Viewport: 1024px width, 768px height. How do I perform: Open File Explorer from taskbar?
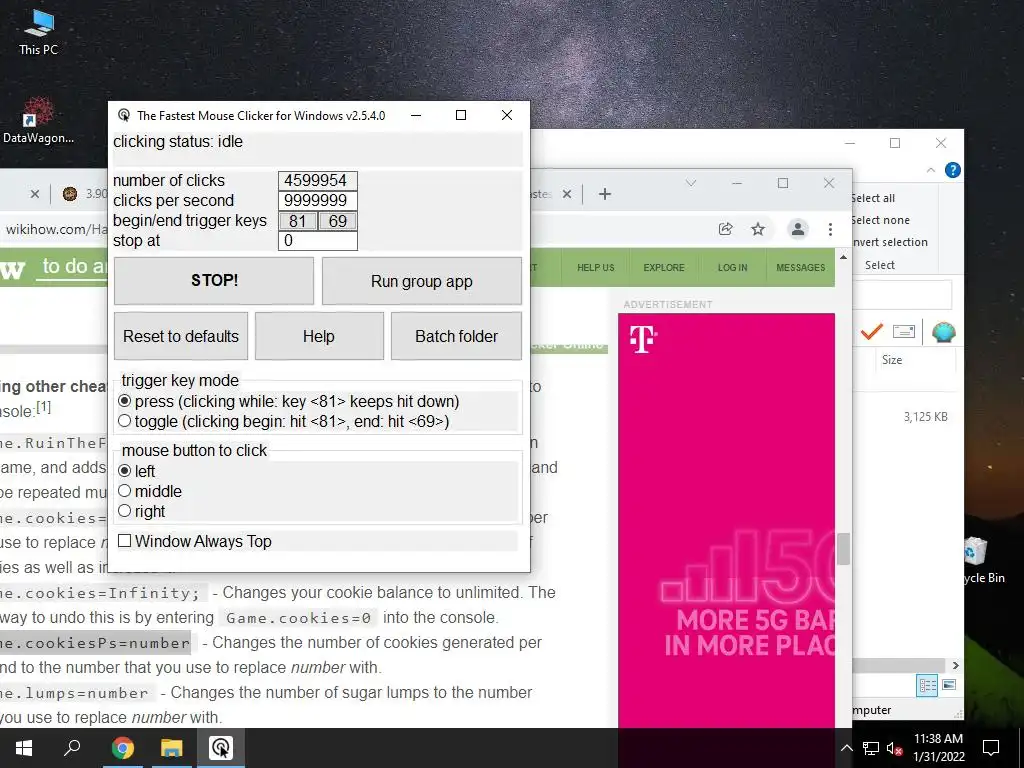coord(171,748)
